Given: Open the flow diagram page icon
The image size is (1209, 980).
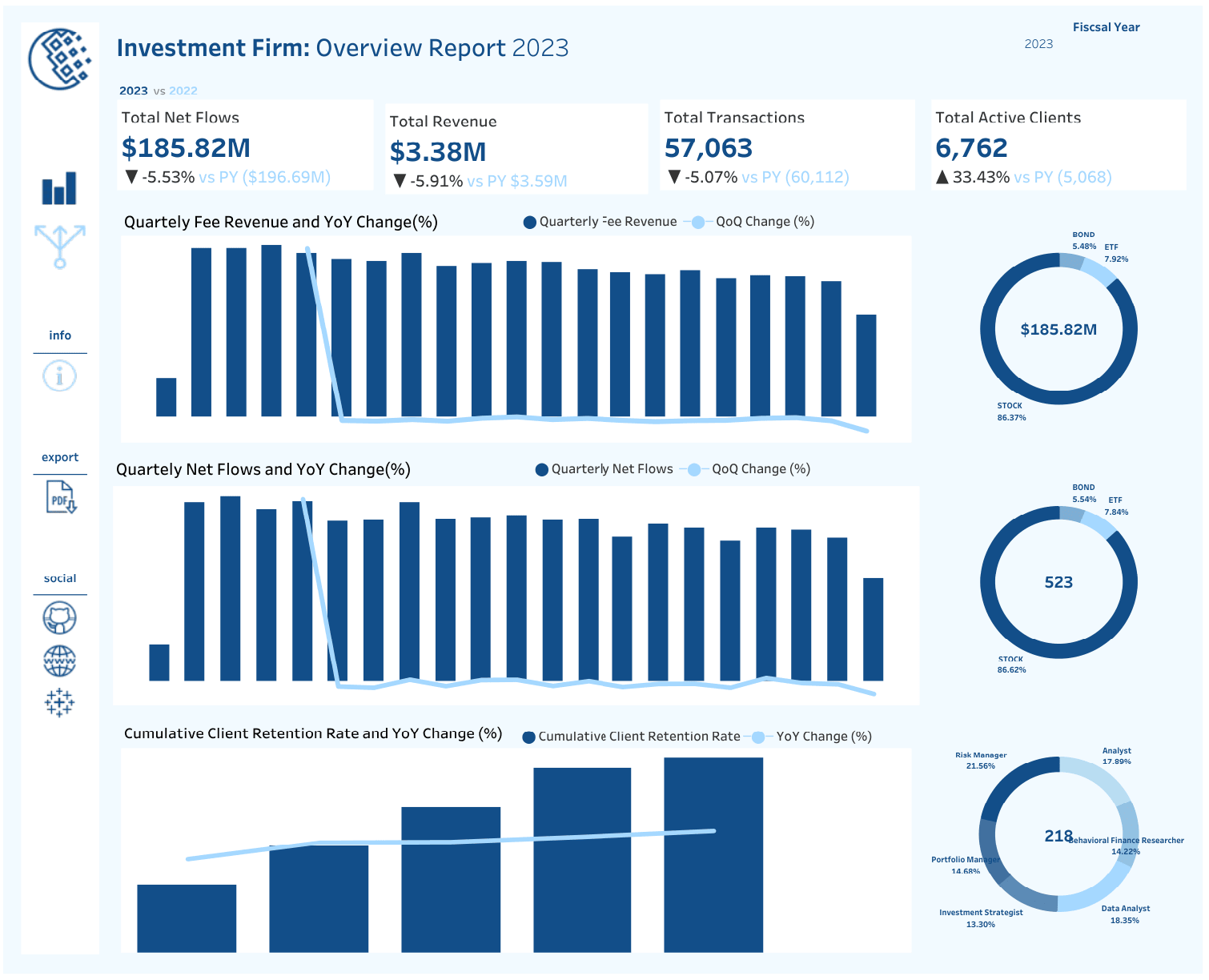Looking at the screenshot, I should pos(60,246).
